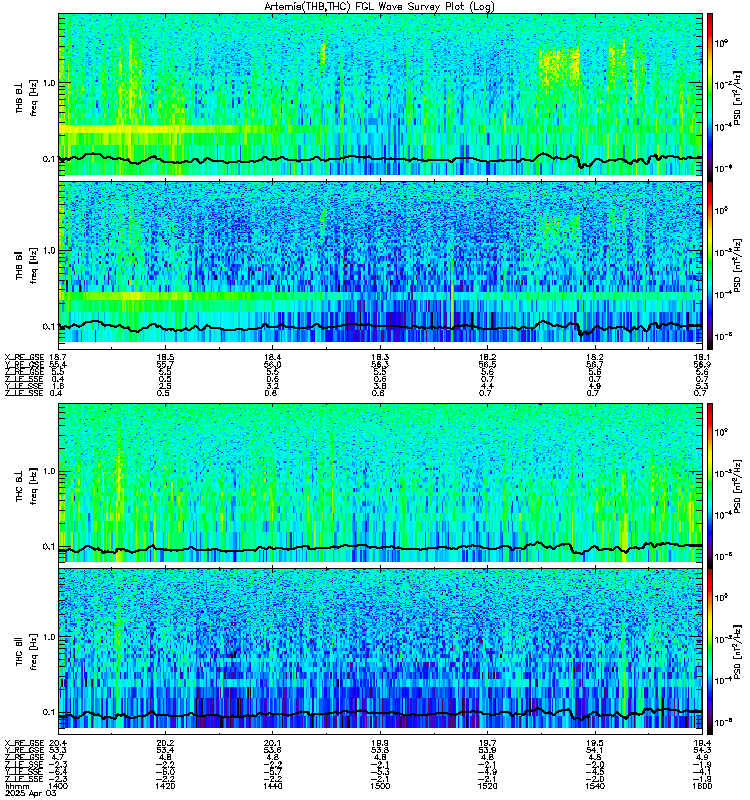
Task: Click the 'X_RE_GSE' row label under THC panels
Action: point(24,743)
